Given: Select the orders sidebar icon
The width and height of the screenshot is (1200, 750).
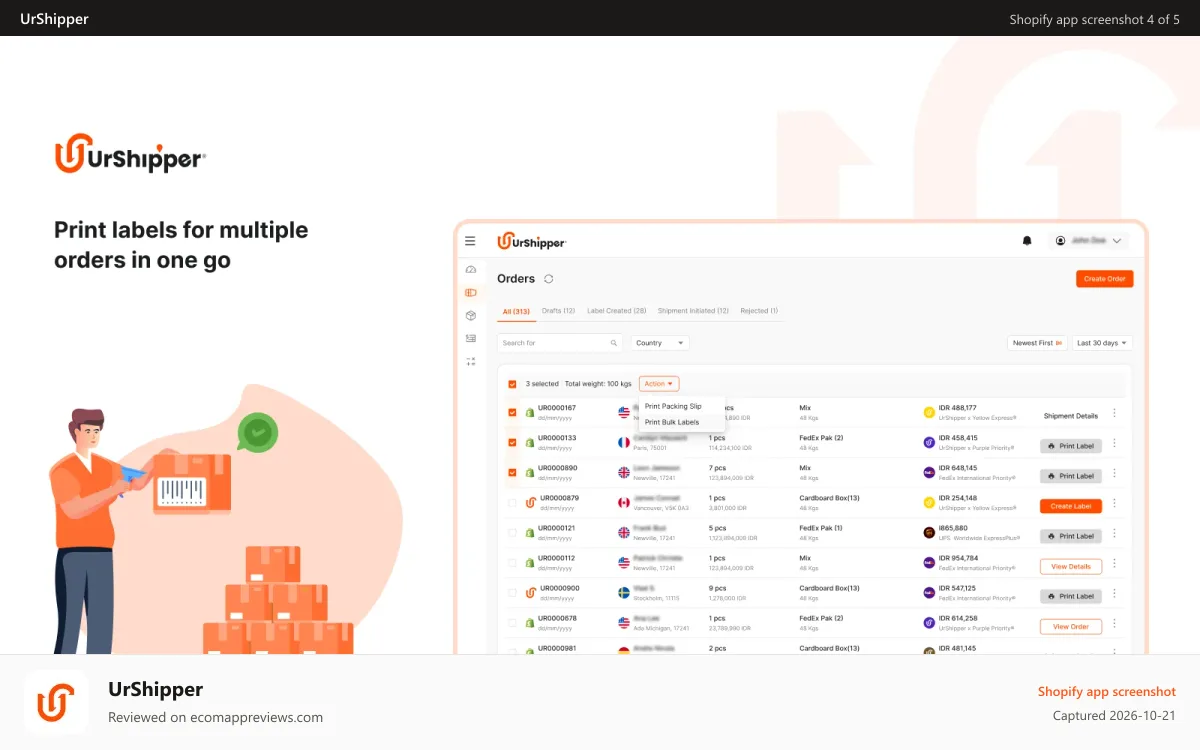Looking at the screenshot, I should 471,293.
